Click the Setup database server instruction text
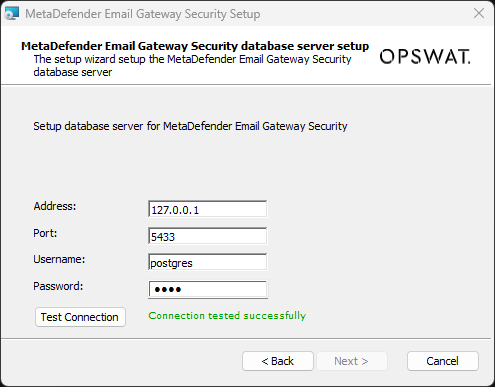The image size is (495, 387). [x=190, y=126]
